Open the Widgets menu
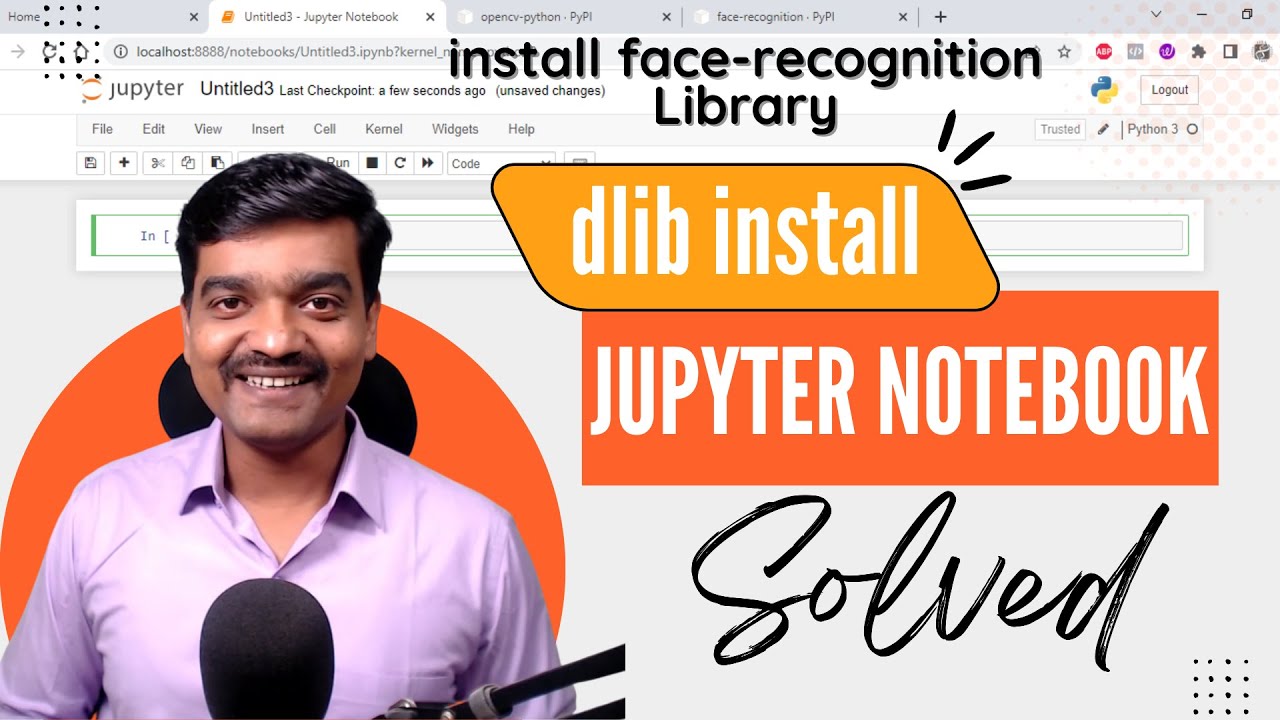This screenshot has width=1280, height=720. click(x=455, y=129)
